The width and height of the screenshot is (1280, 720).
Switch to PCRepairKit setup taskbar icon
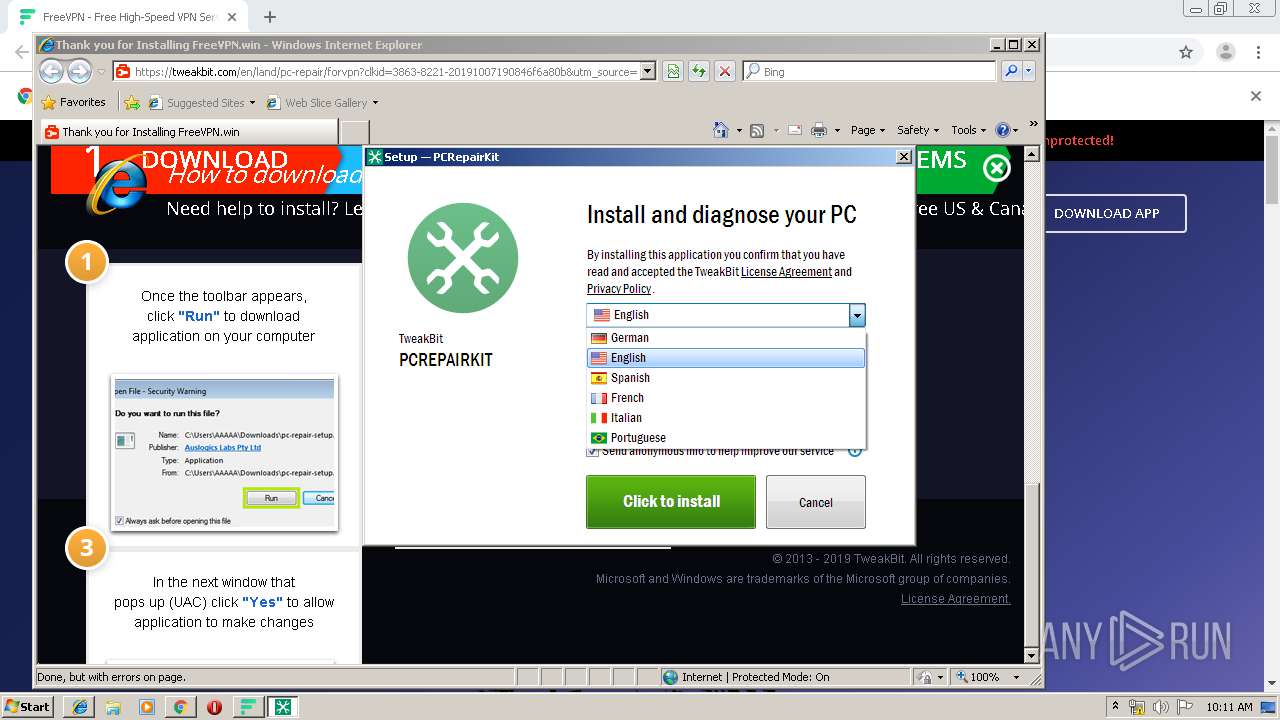click(x=283, y=707)
